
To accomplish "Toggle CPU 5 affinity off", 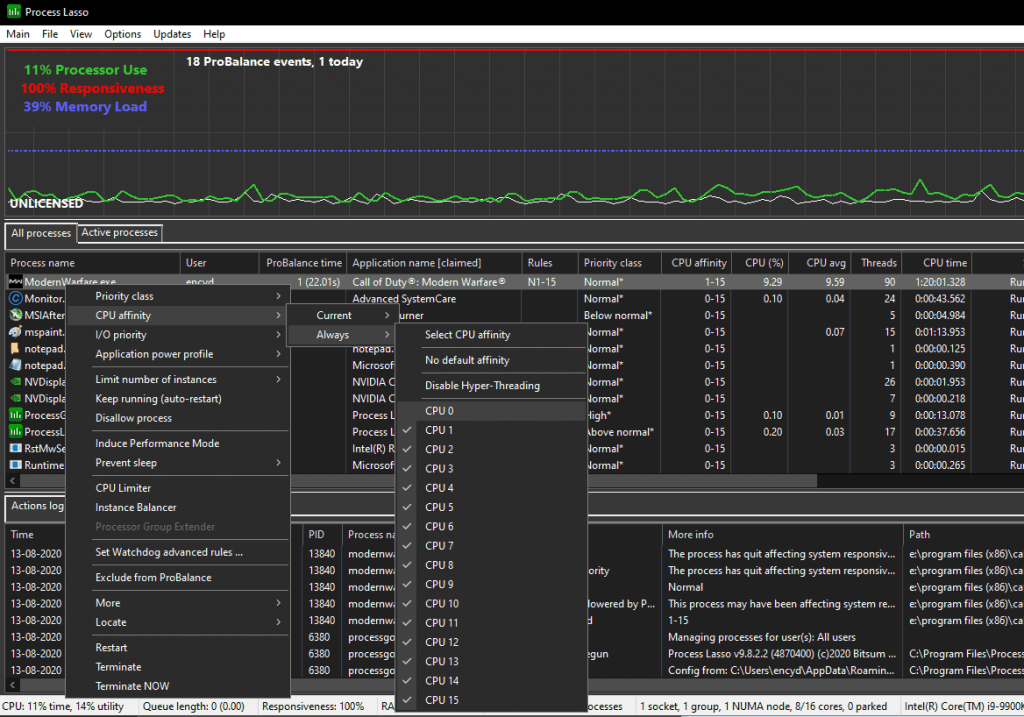I will pyautogui.click(x=491, y=507).
